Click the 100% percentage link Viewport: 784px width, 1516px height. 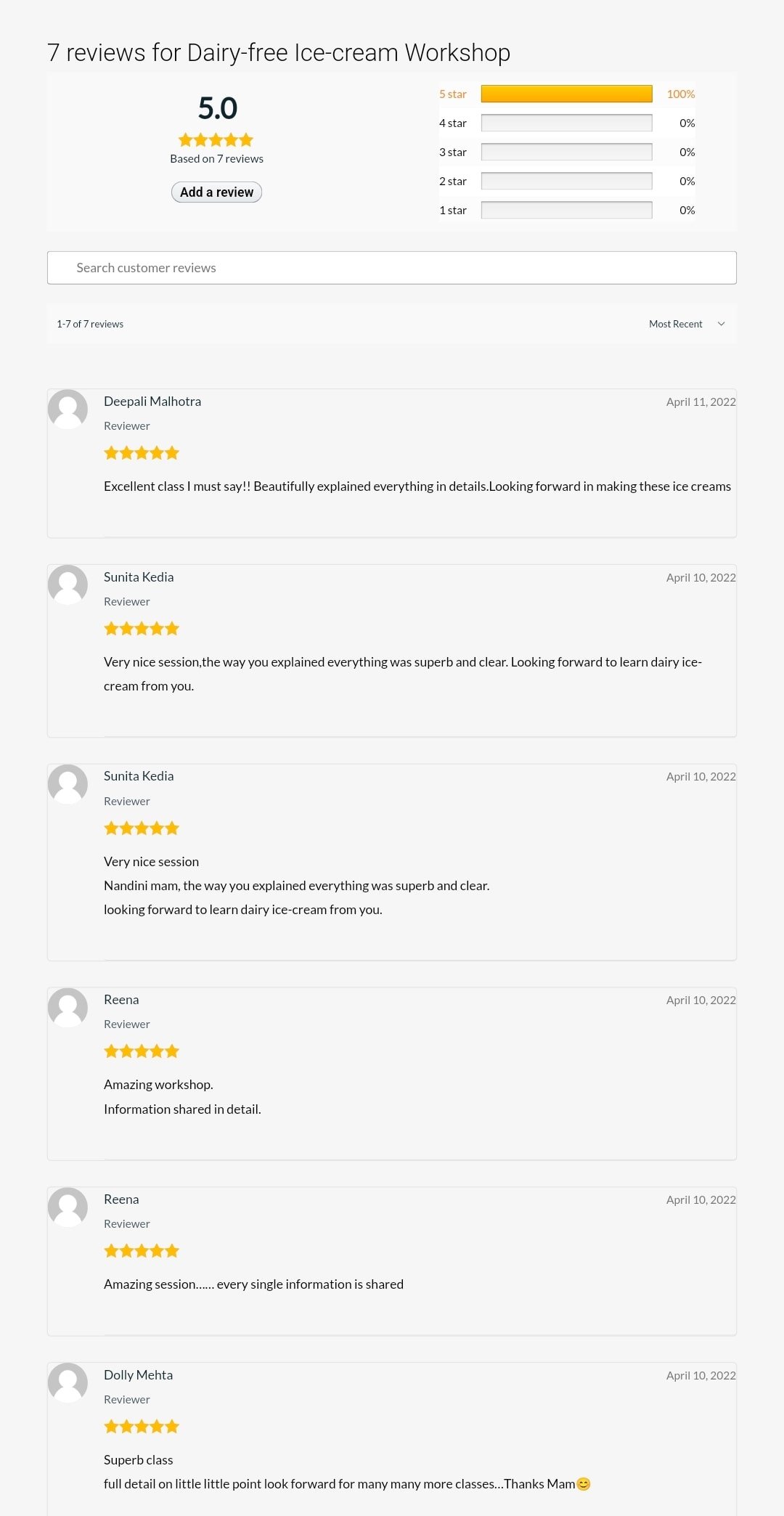(x=680, y=94)
